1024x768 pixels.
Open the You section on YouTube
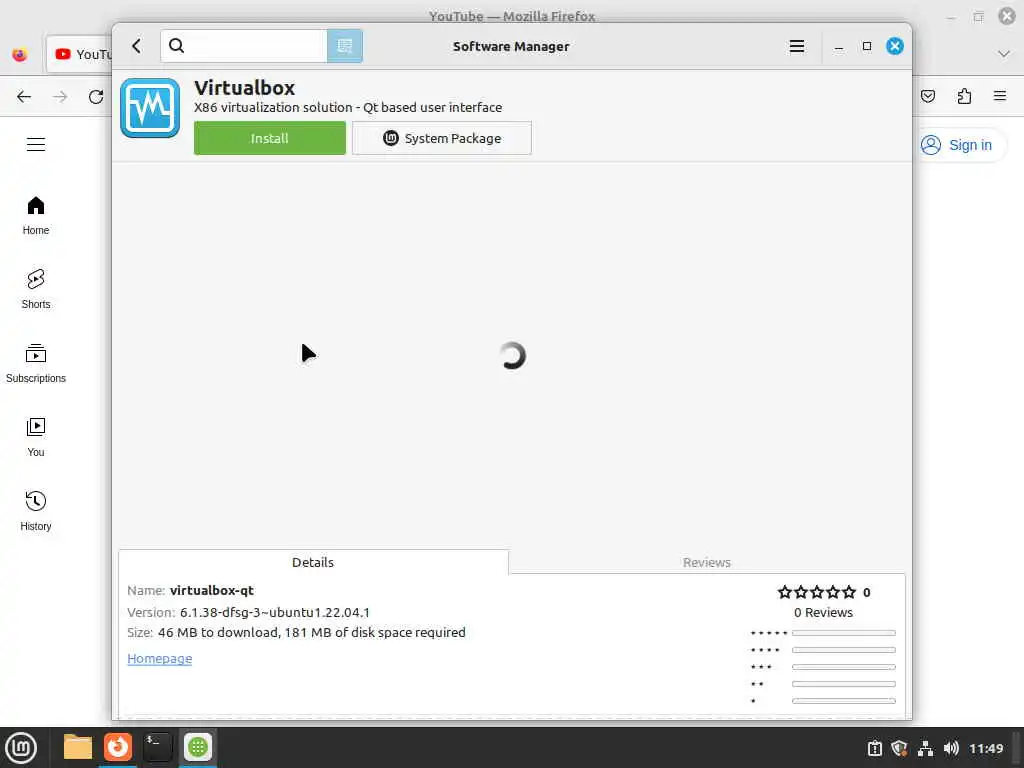(x=36, y=438)
